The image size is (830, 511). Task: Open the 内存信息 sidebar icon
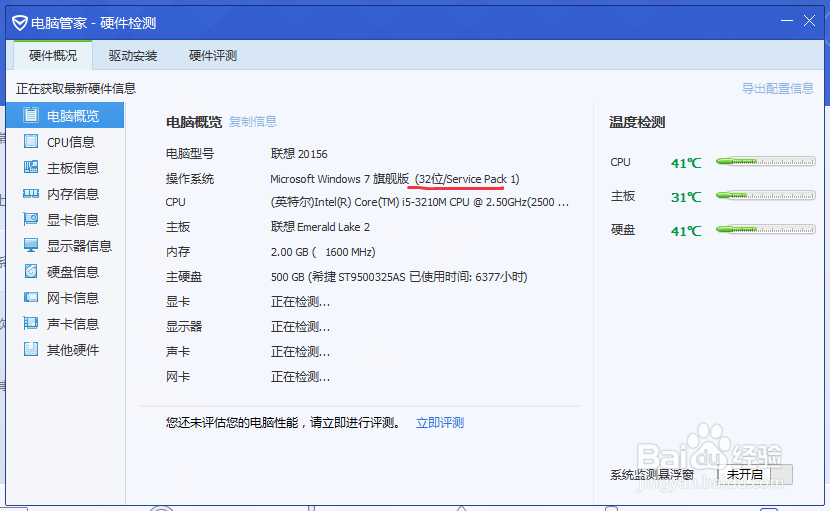[31, 194]
